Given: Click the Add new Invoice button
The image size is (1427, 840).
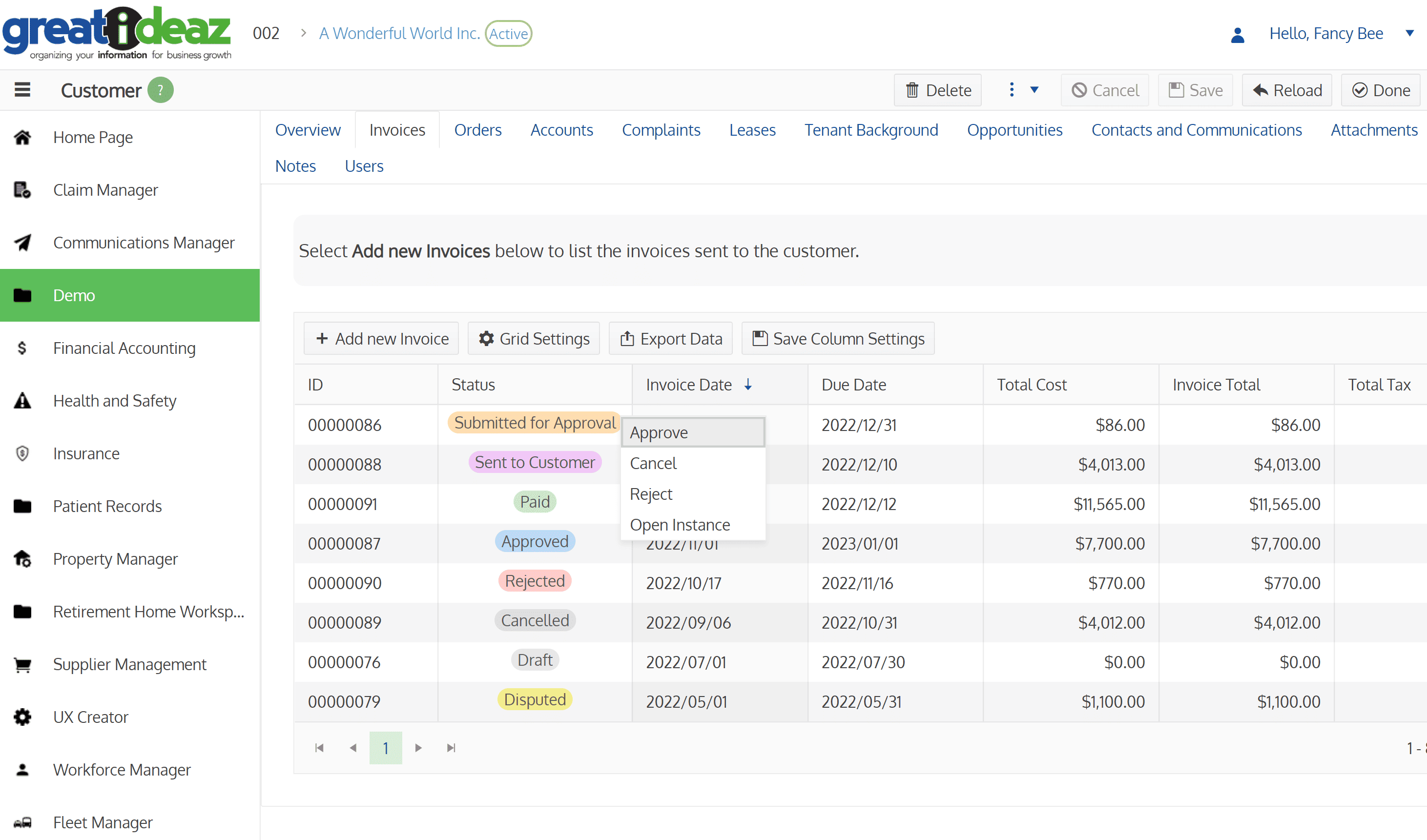Looking at the screenshot, I should [x=381, y=339].
